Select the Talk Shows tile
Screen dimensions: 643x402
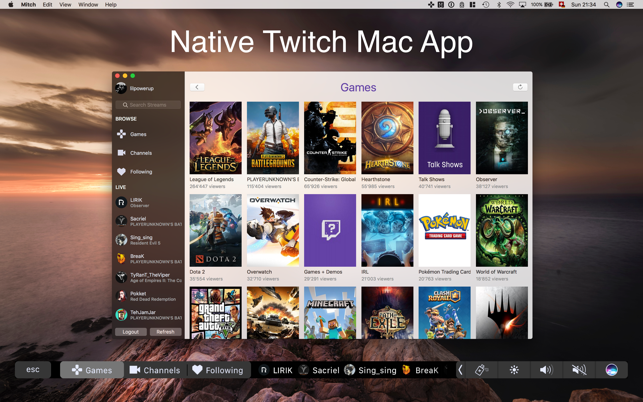pyautogui.click(x=445, y=138)
